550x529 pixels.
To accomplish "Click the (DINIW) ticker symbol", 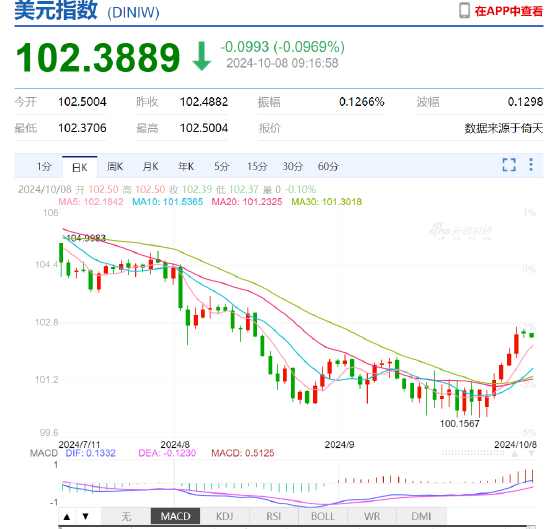I will click(133, 13).
